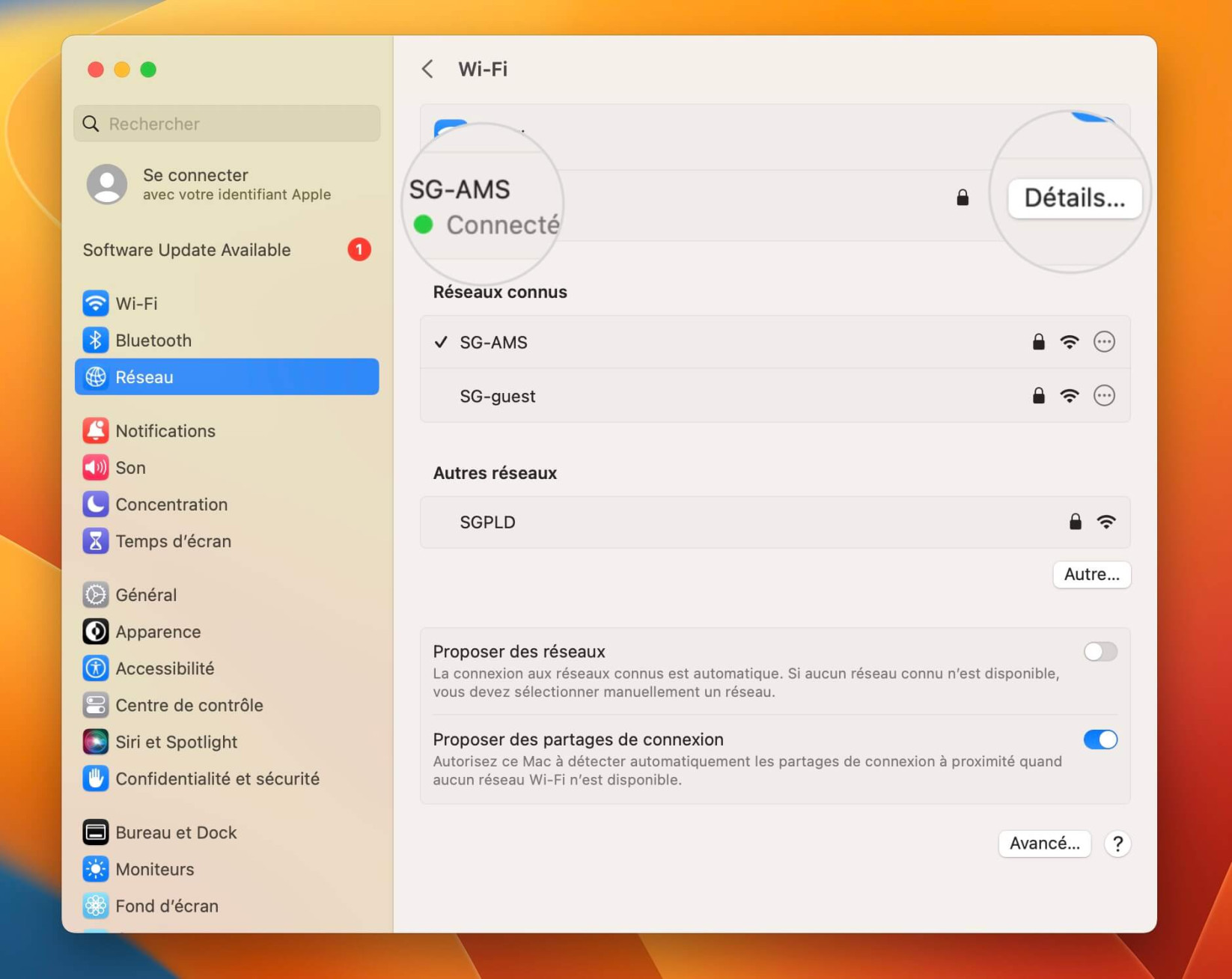Open Détails for SG-AMS connection
Image resolution: width=1232 pixels, height=979 pixels.
pos(1074,198)
